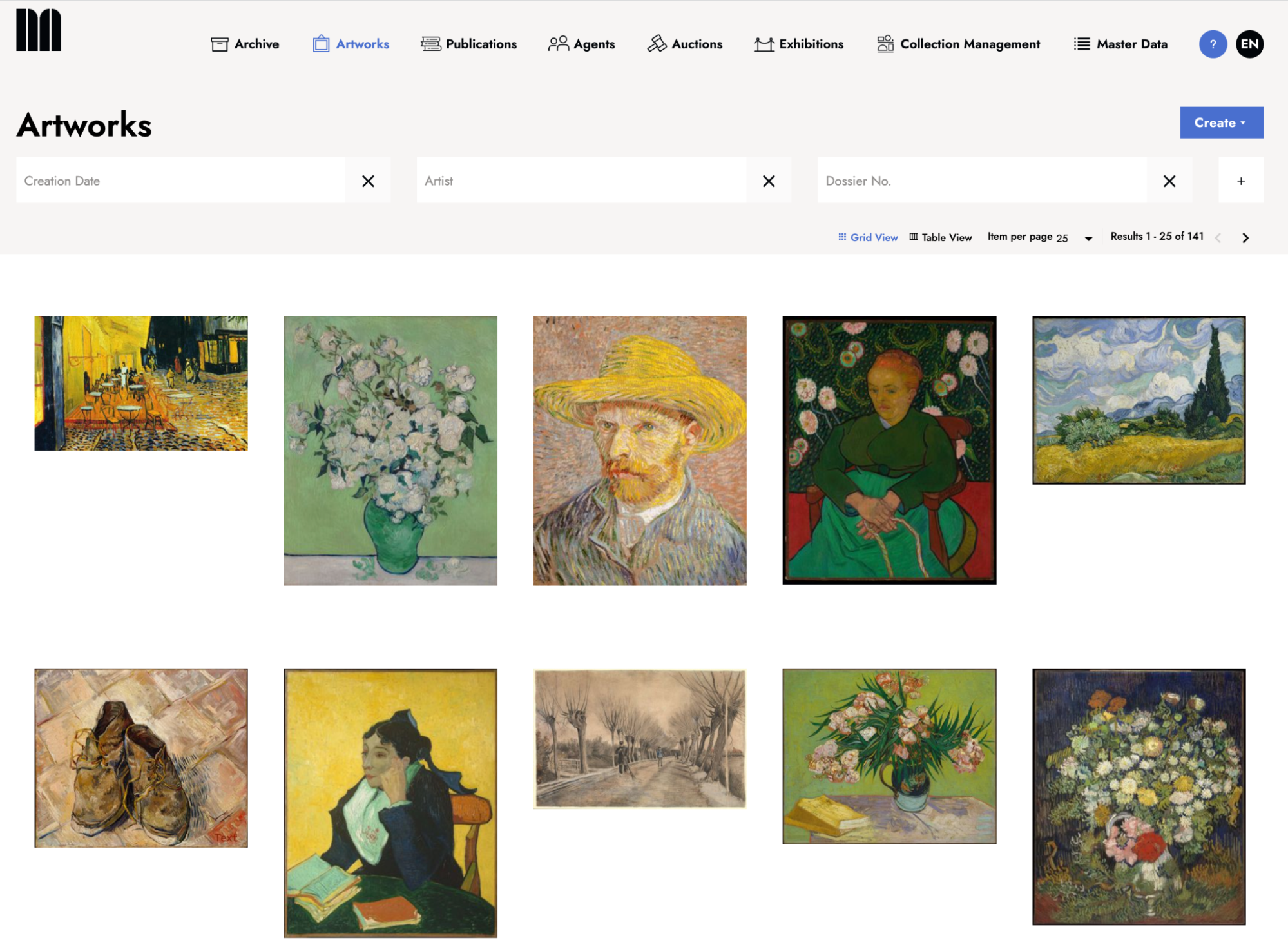Go to previous results page
The width and height of the screenshot is (1288, 947).
1218,238
